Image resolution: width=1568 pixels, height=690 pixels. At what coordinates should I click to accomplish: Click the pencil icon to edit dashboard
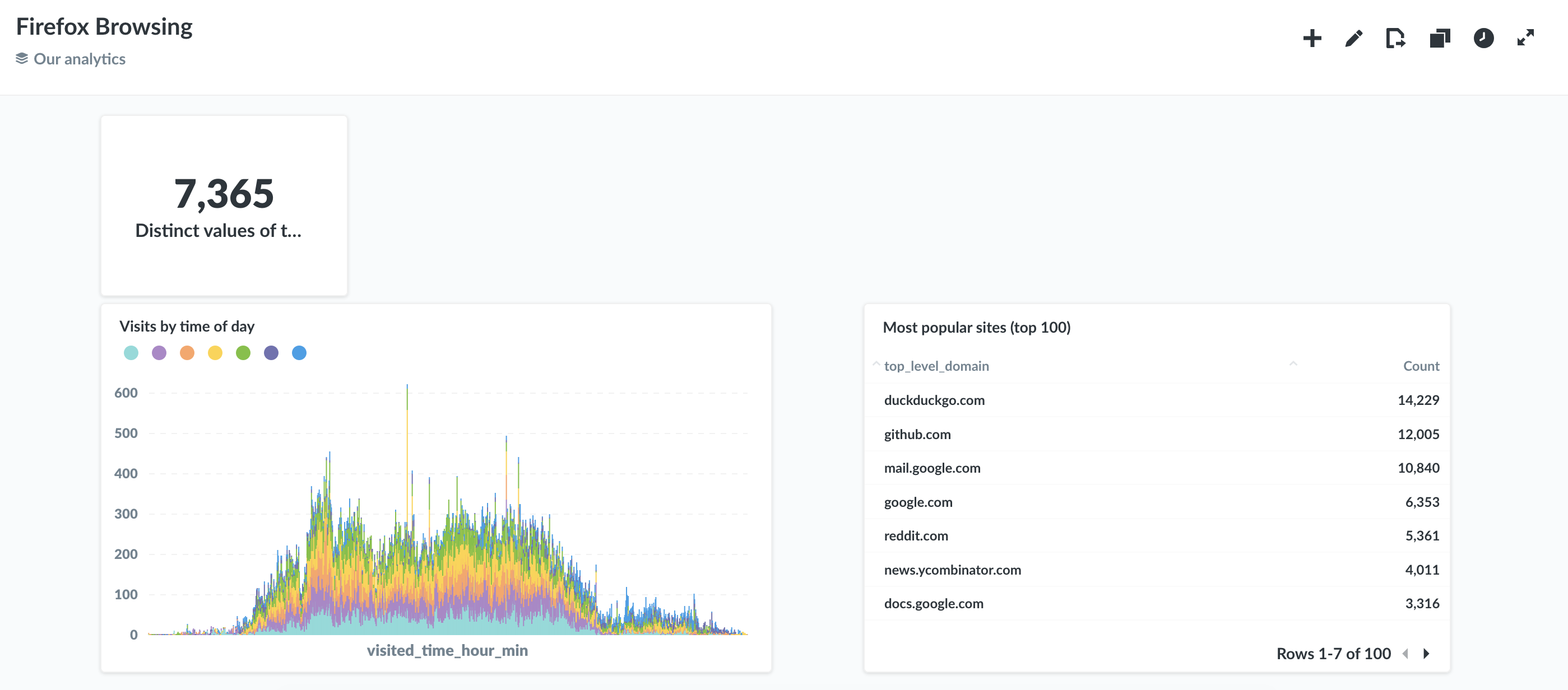click(x=1354, y=38)
